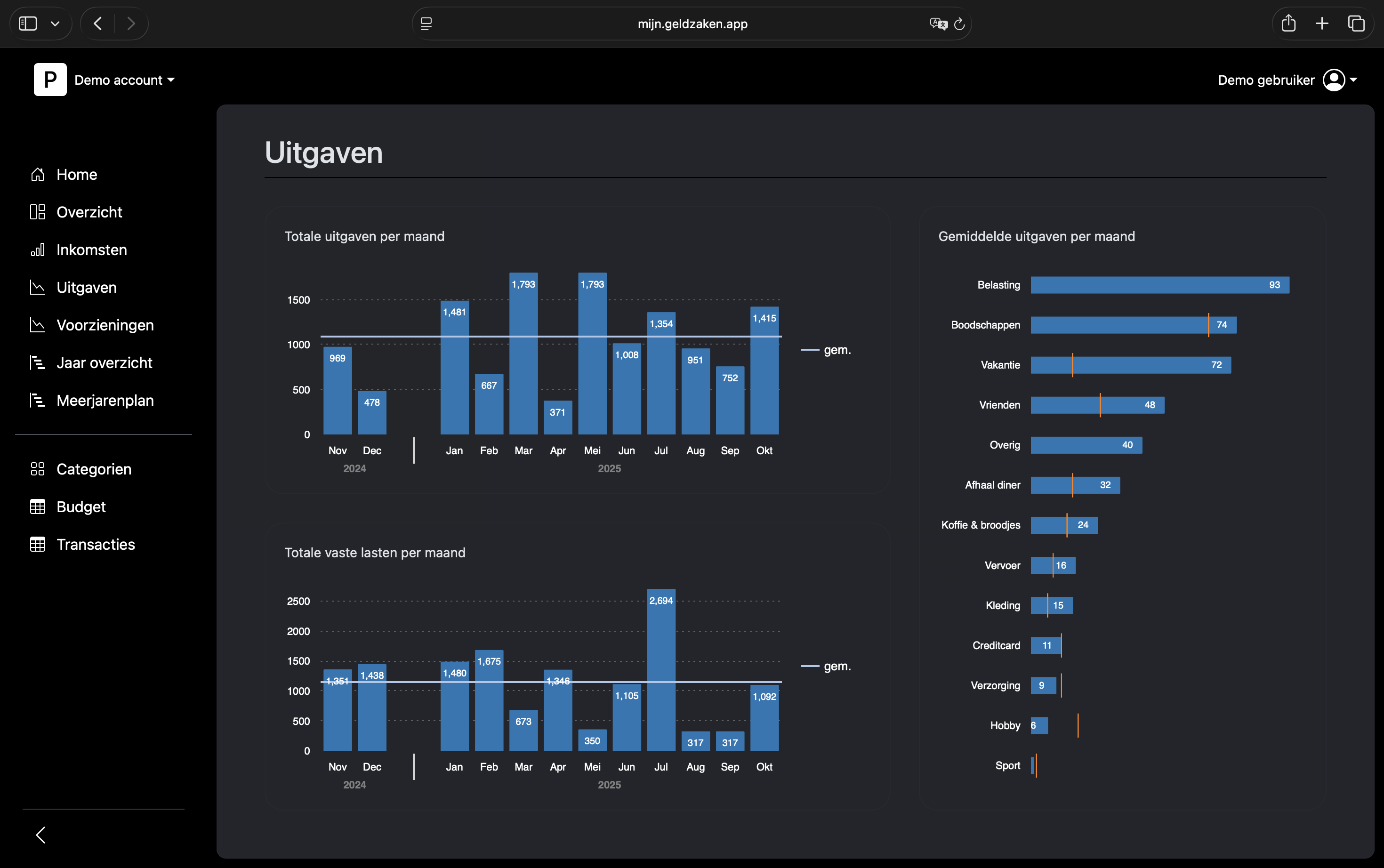Go to Jaar overzicht page

pyautogui.click(x=104, y=363)
